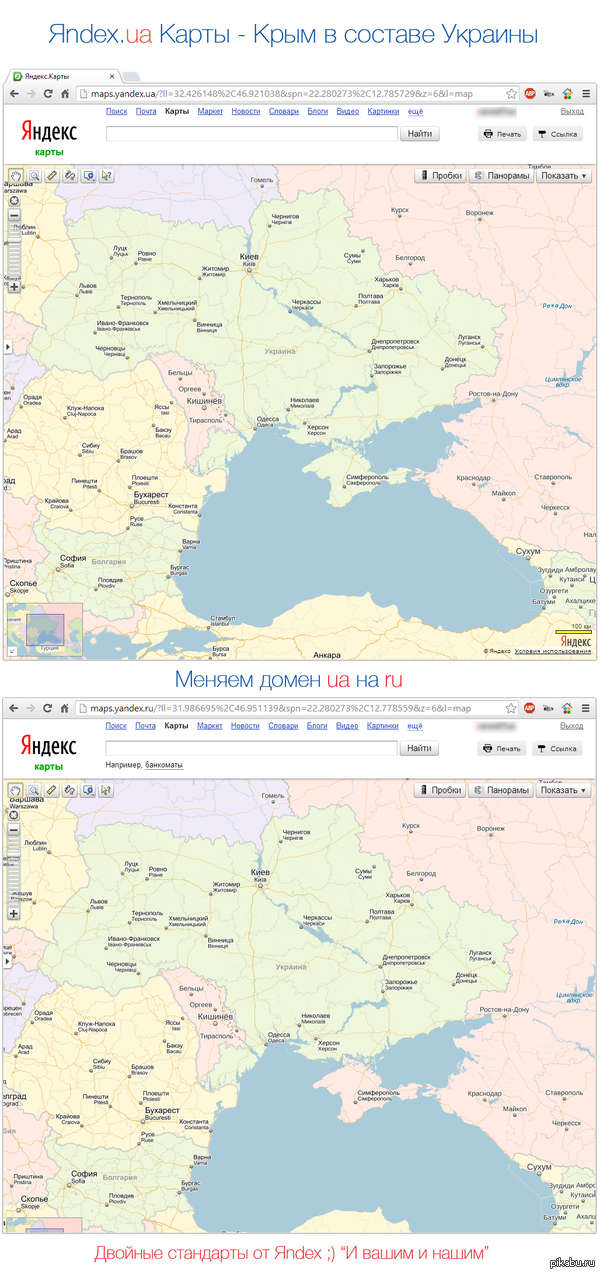
Task: Toggle the Пробки traffic layer on the yandex.ua map
Action: (x=441, y=175)
